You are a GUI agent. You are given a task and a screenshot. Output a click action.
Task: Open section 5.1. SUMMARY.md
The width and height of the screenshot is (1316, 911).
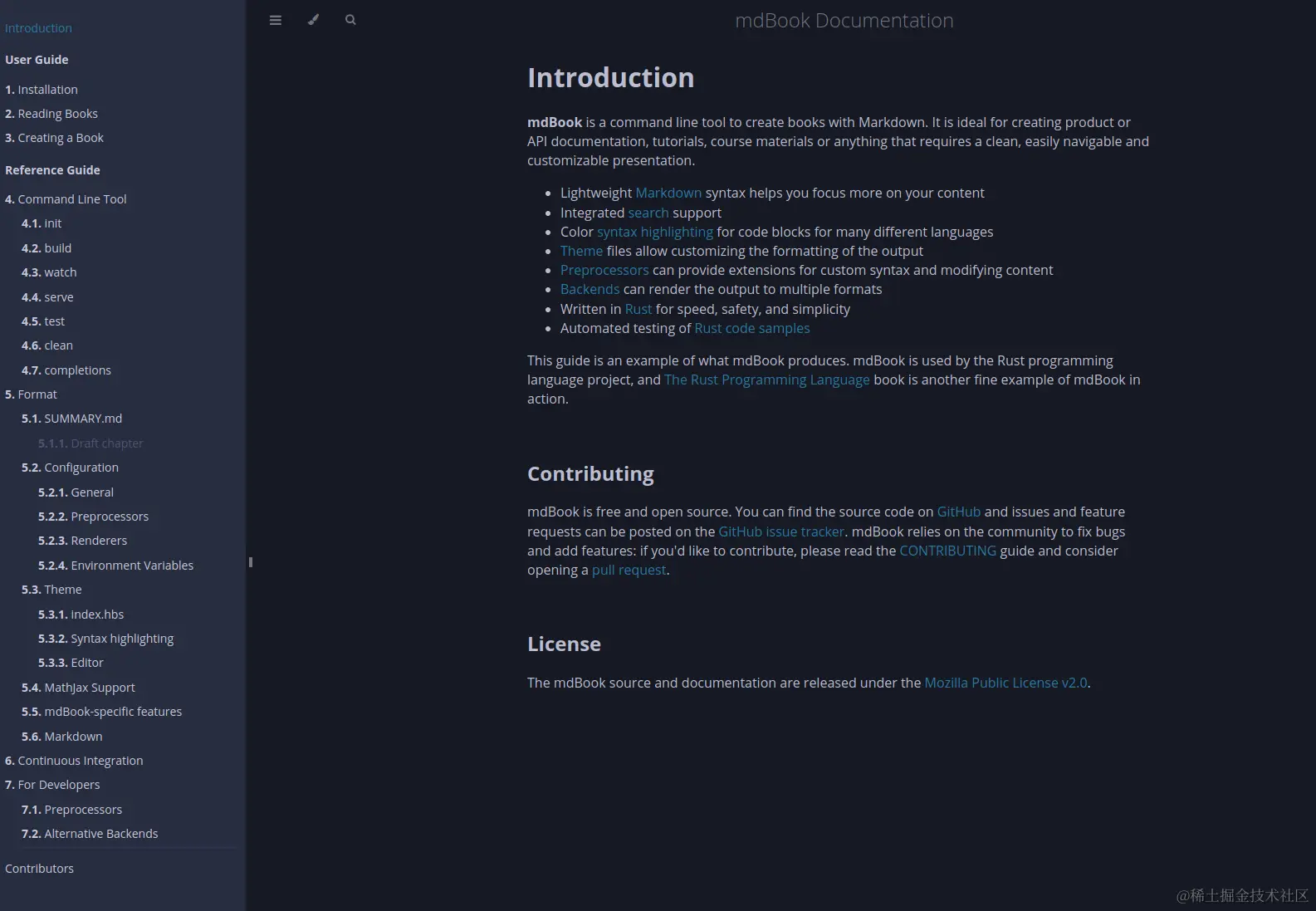[x=71, y=419]
